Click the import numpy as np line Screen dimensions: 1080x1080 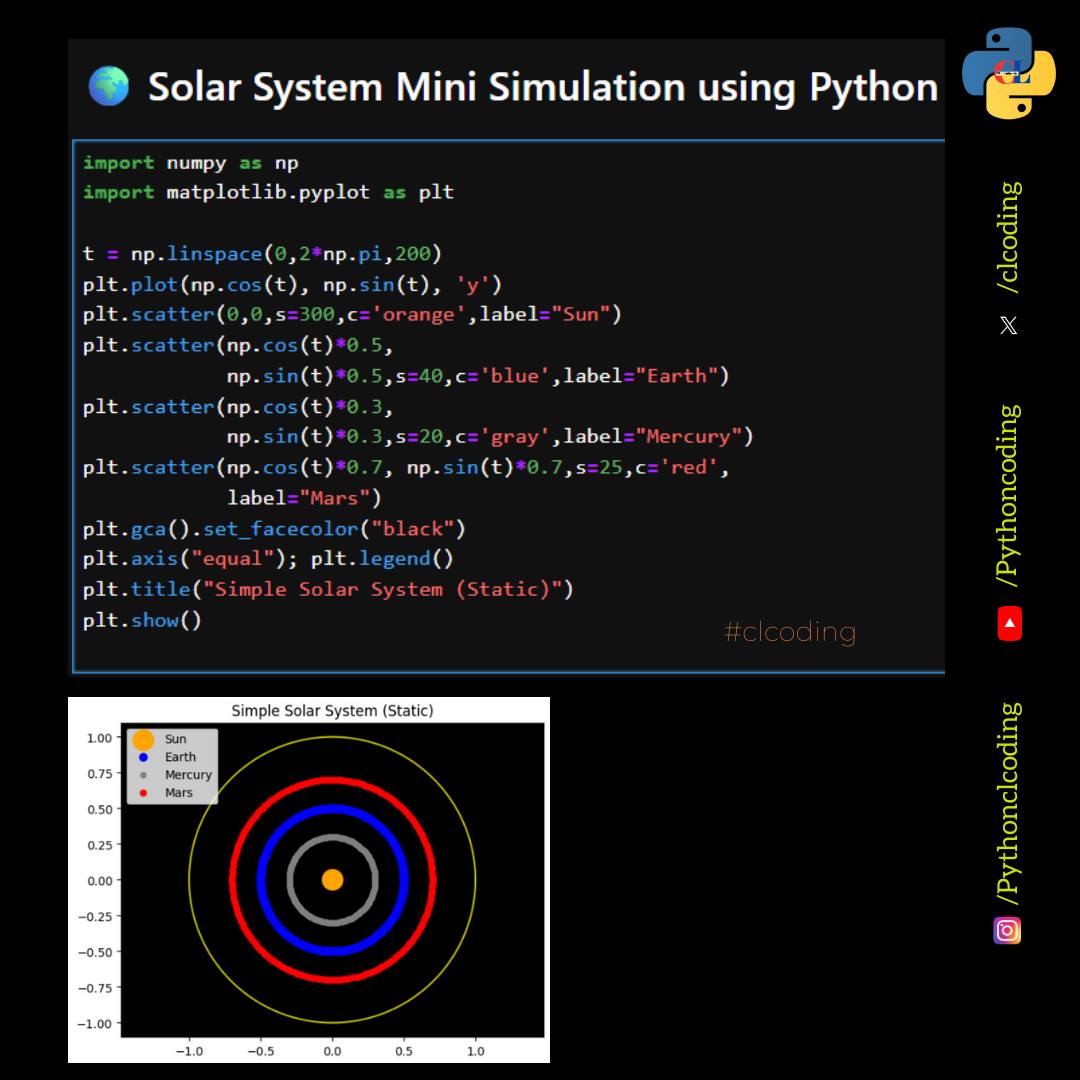(191, 163)
